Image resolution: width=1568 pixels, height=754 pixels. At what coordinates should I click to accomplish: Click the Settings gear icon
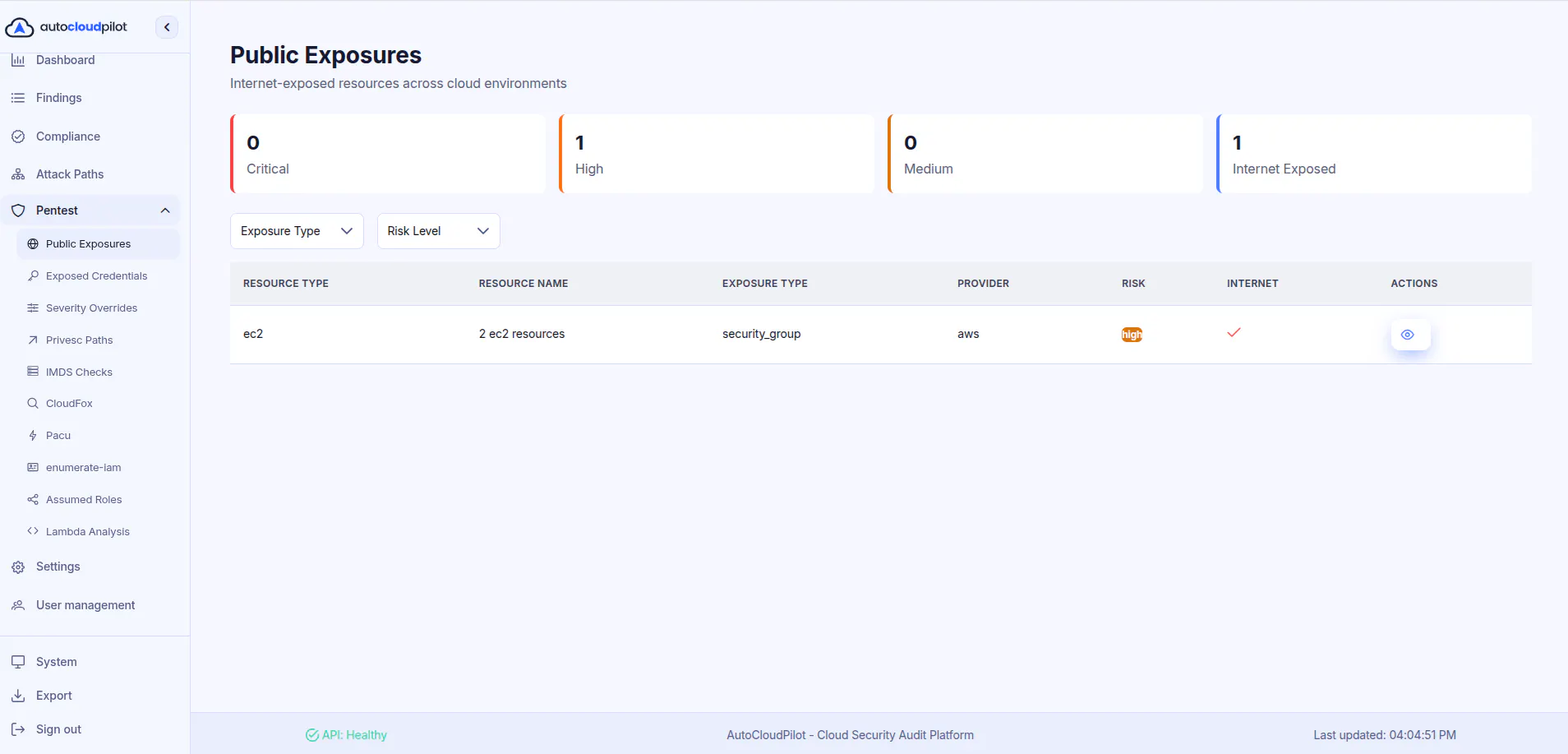pos(18,567)
